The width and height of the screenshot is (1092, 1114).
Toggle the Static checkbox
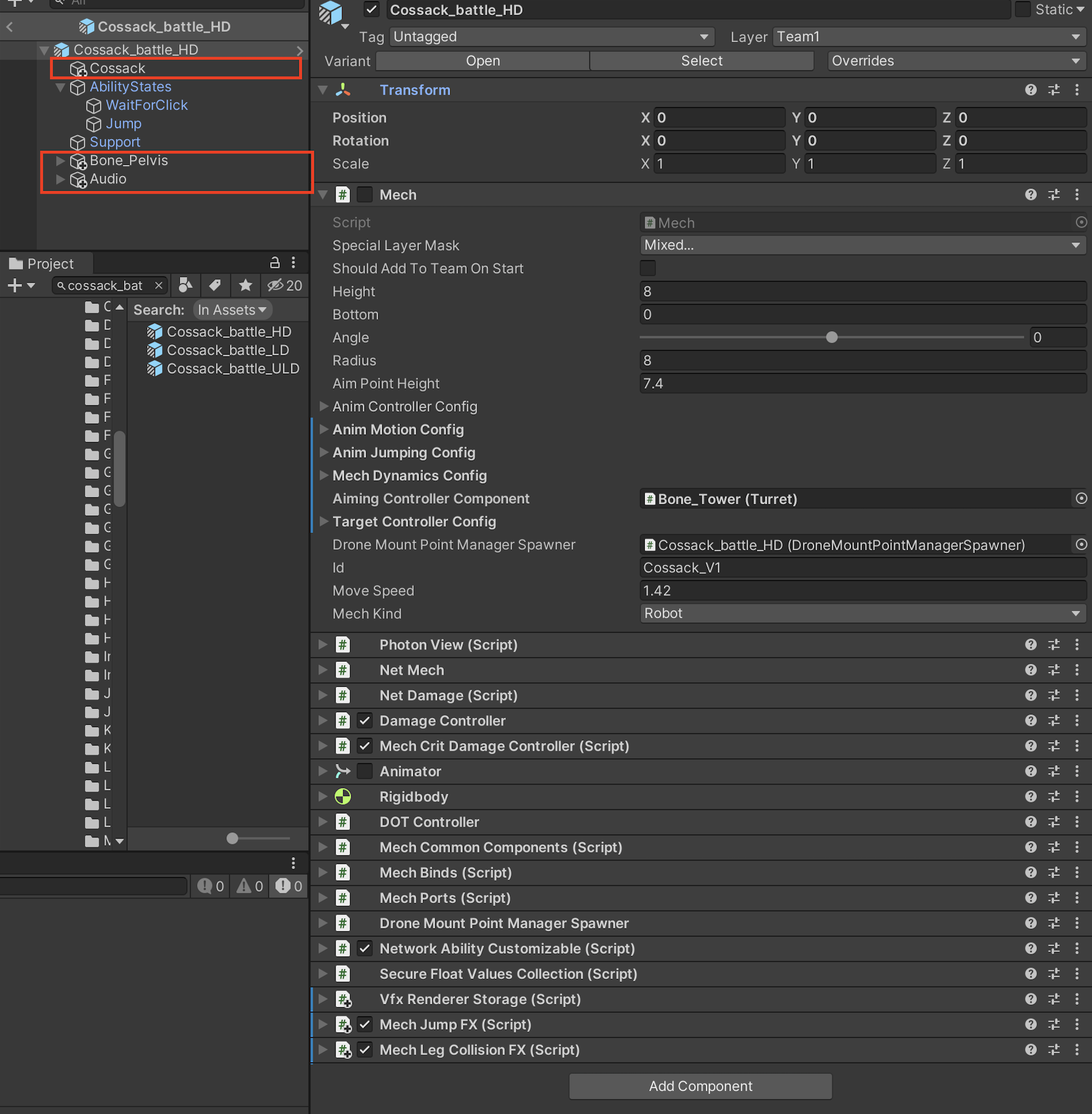[1022, 10]
